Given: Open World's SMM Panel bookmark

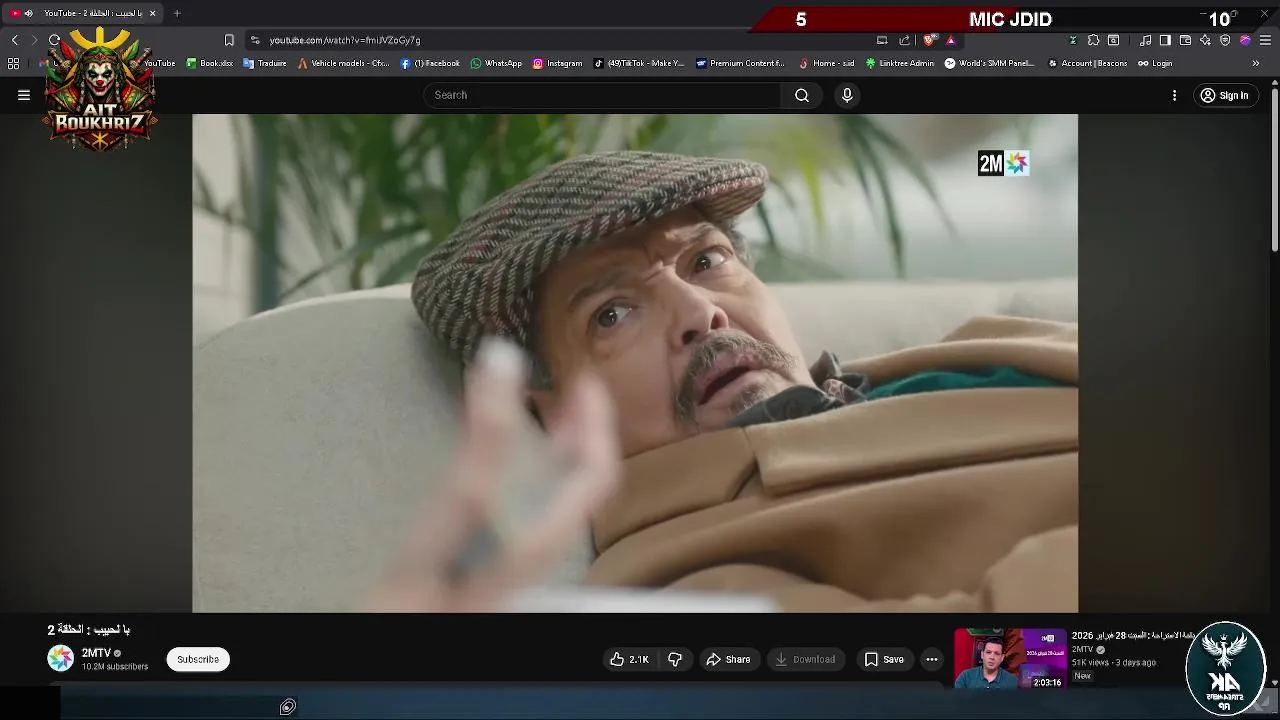Looking at the screenshot, I should point(990,63).
